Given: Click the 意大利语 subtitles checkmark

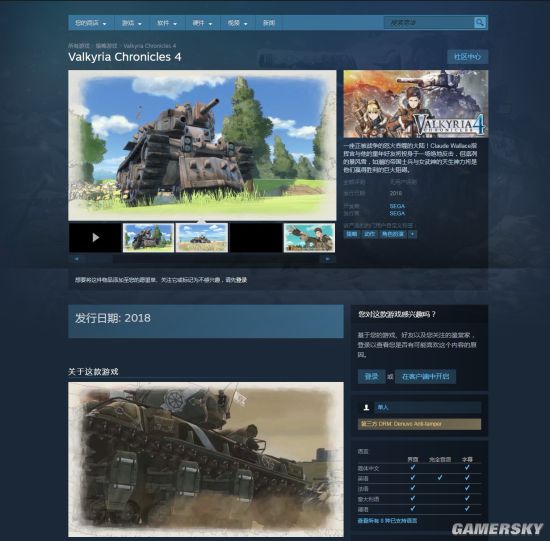Looking at the screenshot, I should click(x=467, y=498).
